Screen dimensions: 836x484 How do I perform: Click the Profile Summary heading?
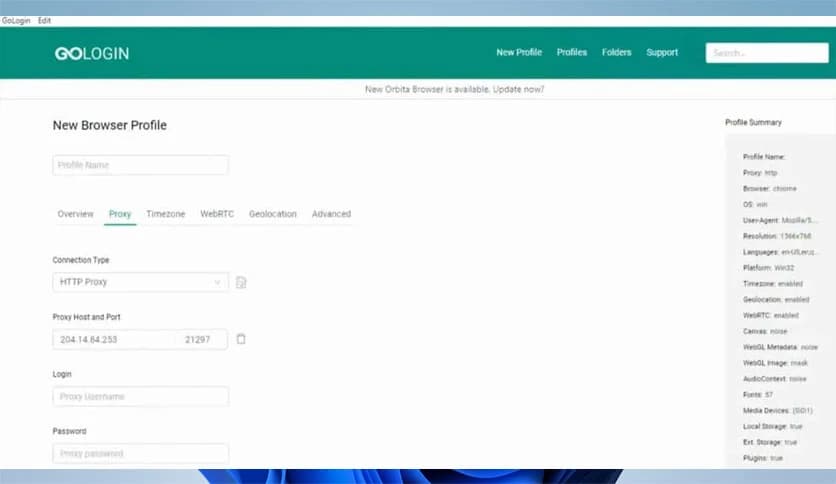coord(753,123)
